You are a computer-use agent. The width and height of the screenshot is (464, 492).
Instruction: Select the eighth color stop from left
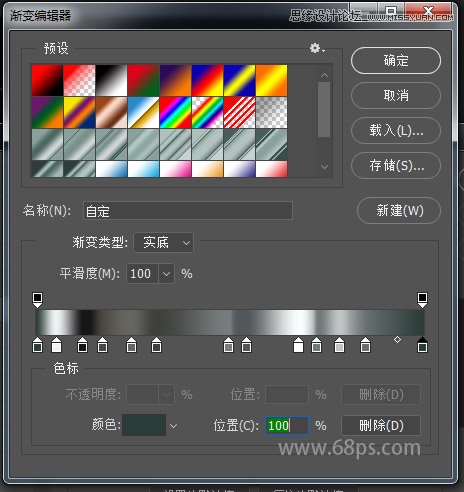pos(246,345)
